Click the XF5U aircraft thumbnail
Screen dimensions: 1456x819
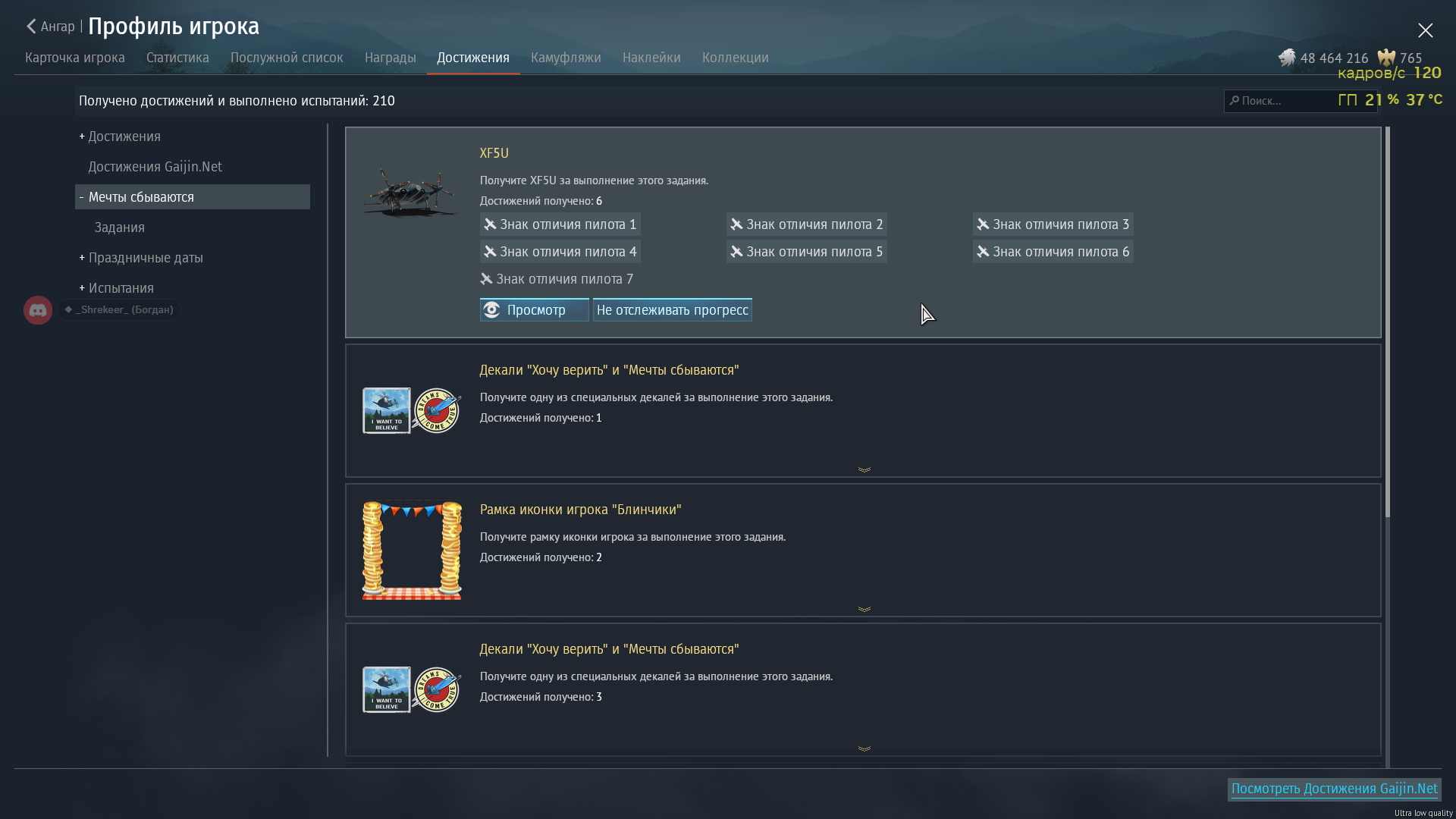(411, 193)
